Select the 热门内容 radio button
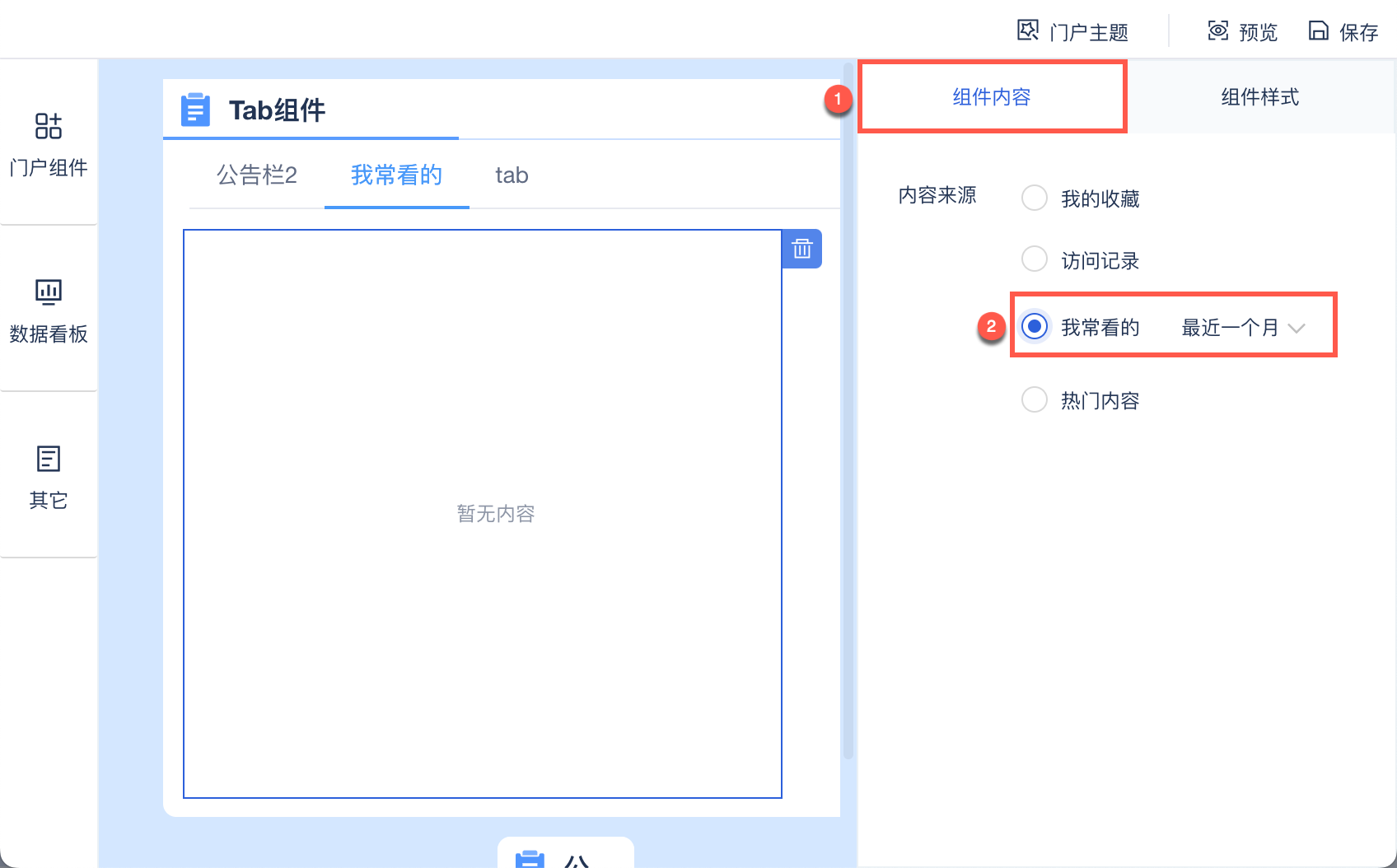Image resolution: width=1397 pixels, height=868 pixels. point(1035,399)
